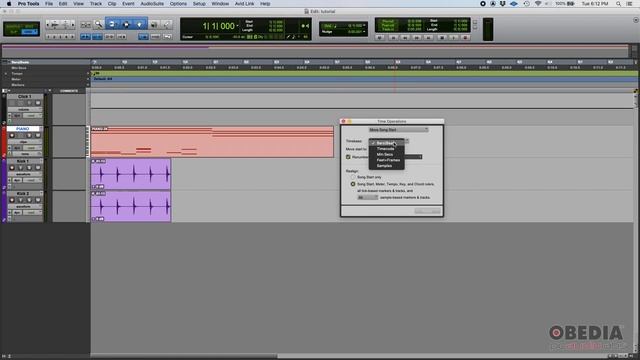The width and height of the screenshot is (640, 360).
Task: Click Go to End transport button
Action: [429, 38]
